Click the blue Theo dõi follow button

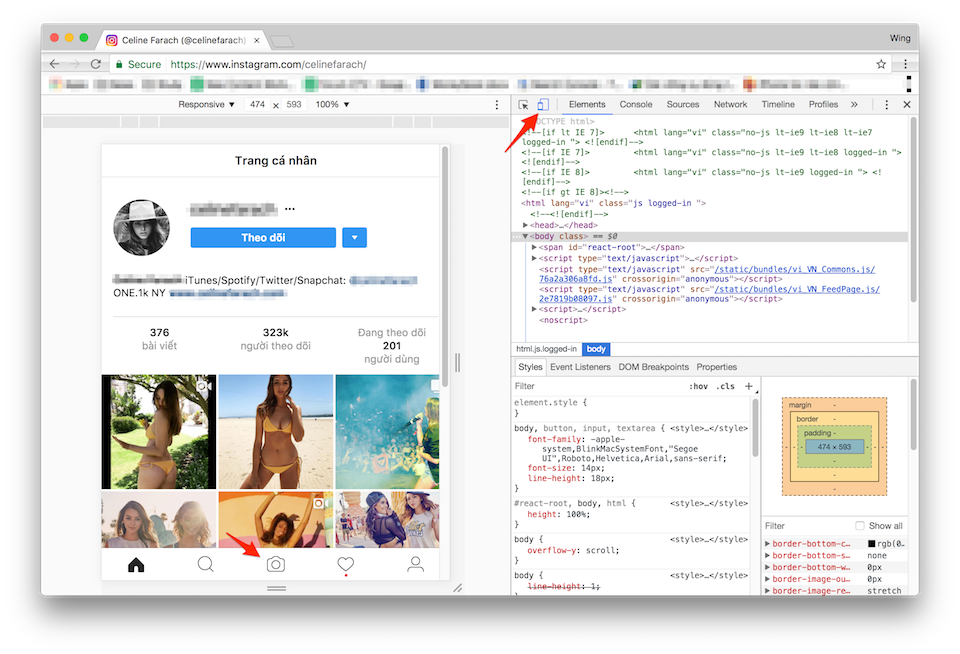263,238
